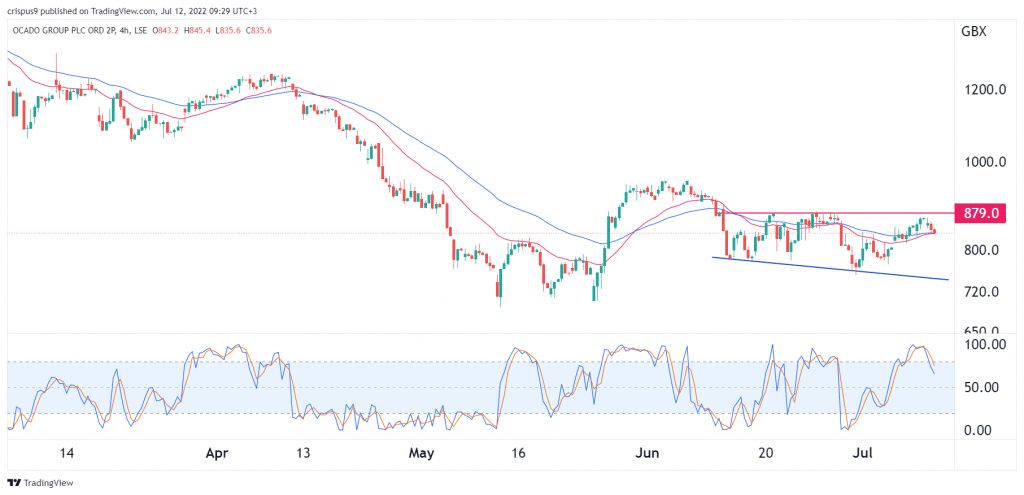Click the blue descending support trendline
This screenshot has height=495, width=1024.
click(x=829, y=268)
